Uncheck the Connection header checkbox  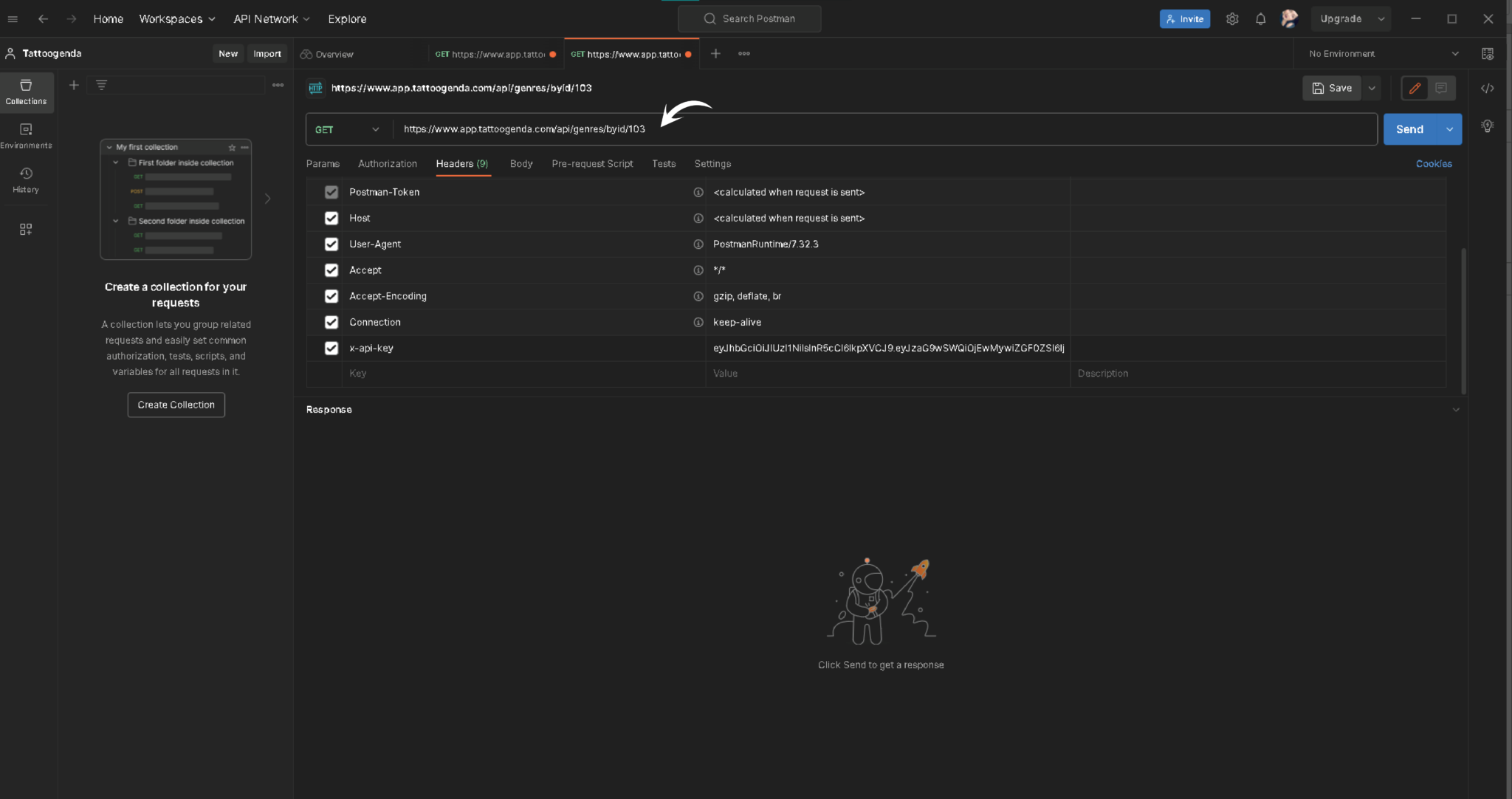click(331, 323)
